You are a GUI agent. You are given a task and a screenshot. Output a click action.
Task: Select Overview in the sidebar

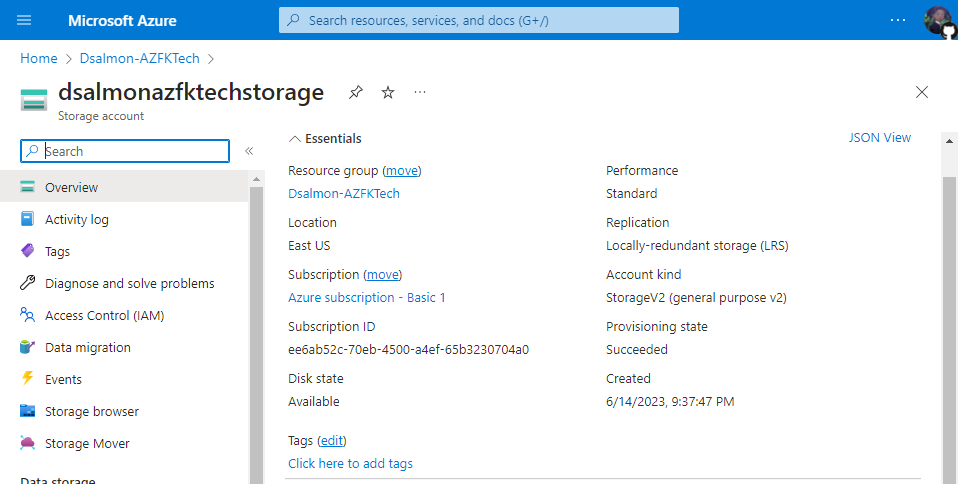click(x=125, y=187)
